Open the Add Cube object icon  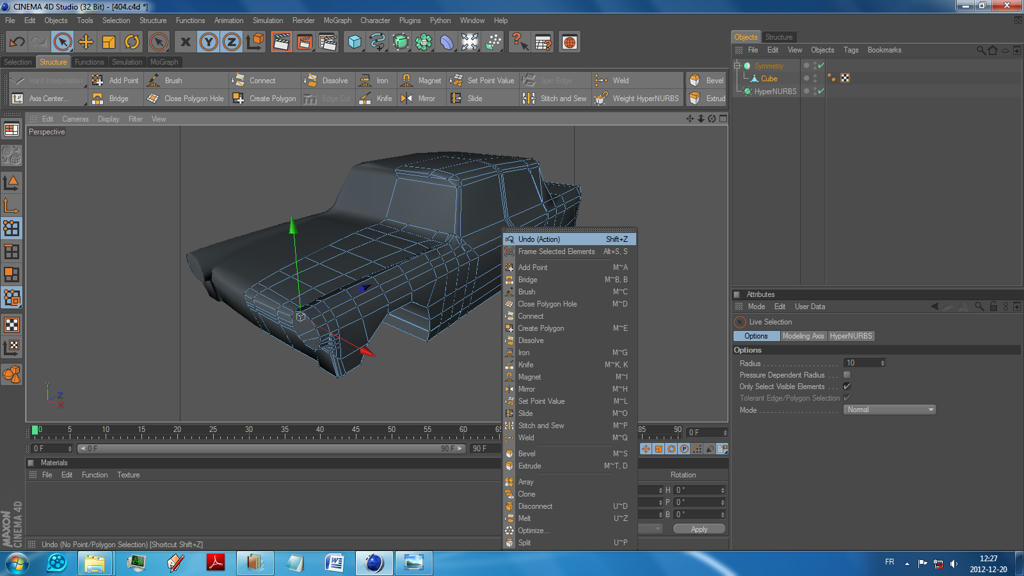(354, 42)
